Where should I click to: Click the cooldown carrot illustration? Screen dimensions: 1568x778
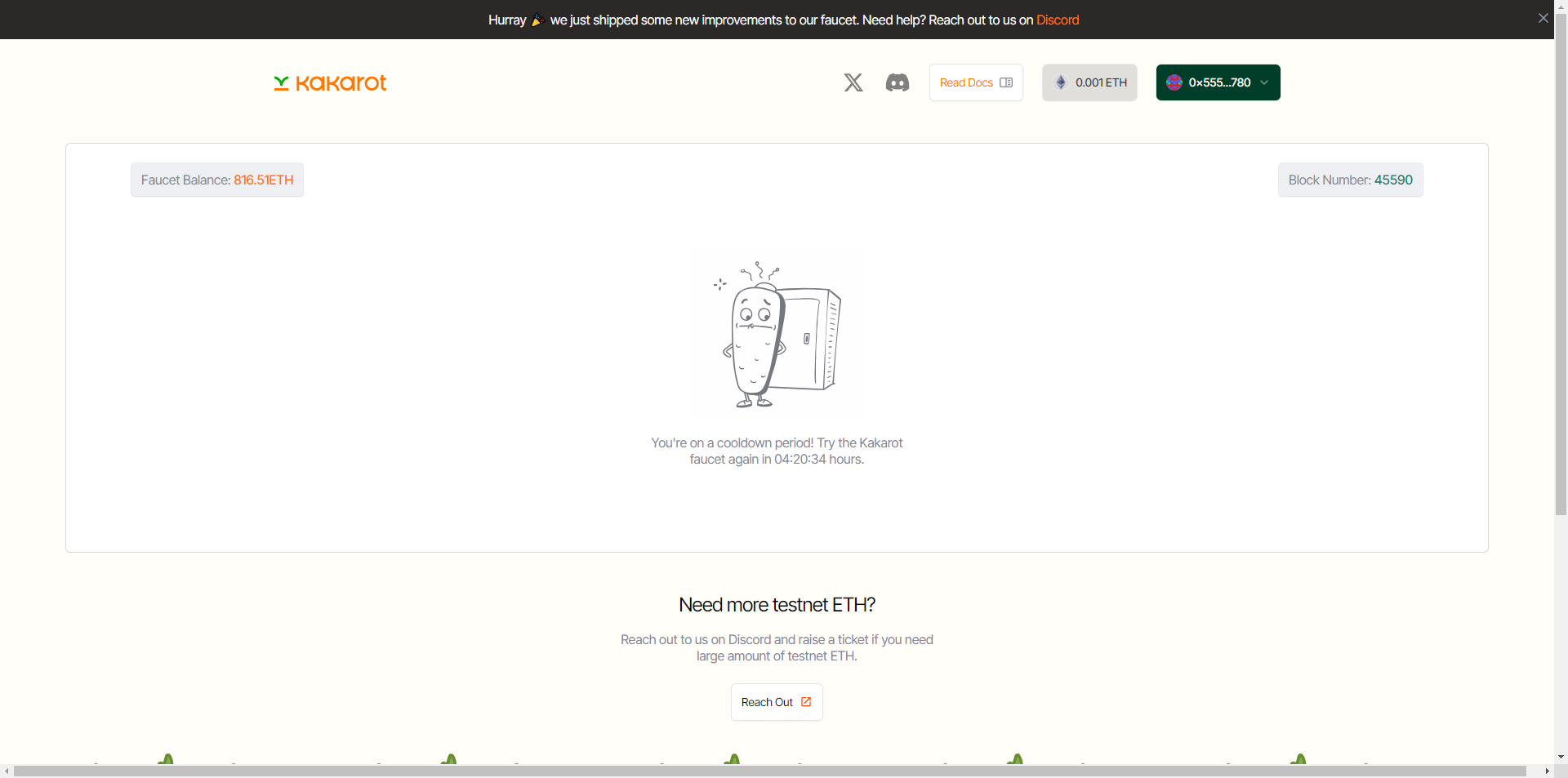pos(777,335)
